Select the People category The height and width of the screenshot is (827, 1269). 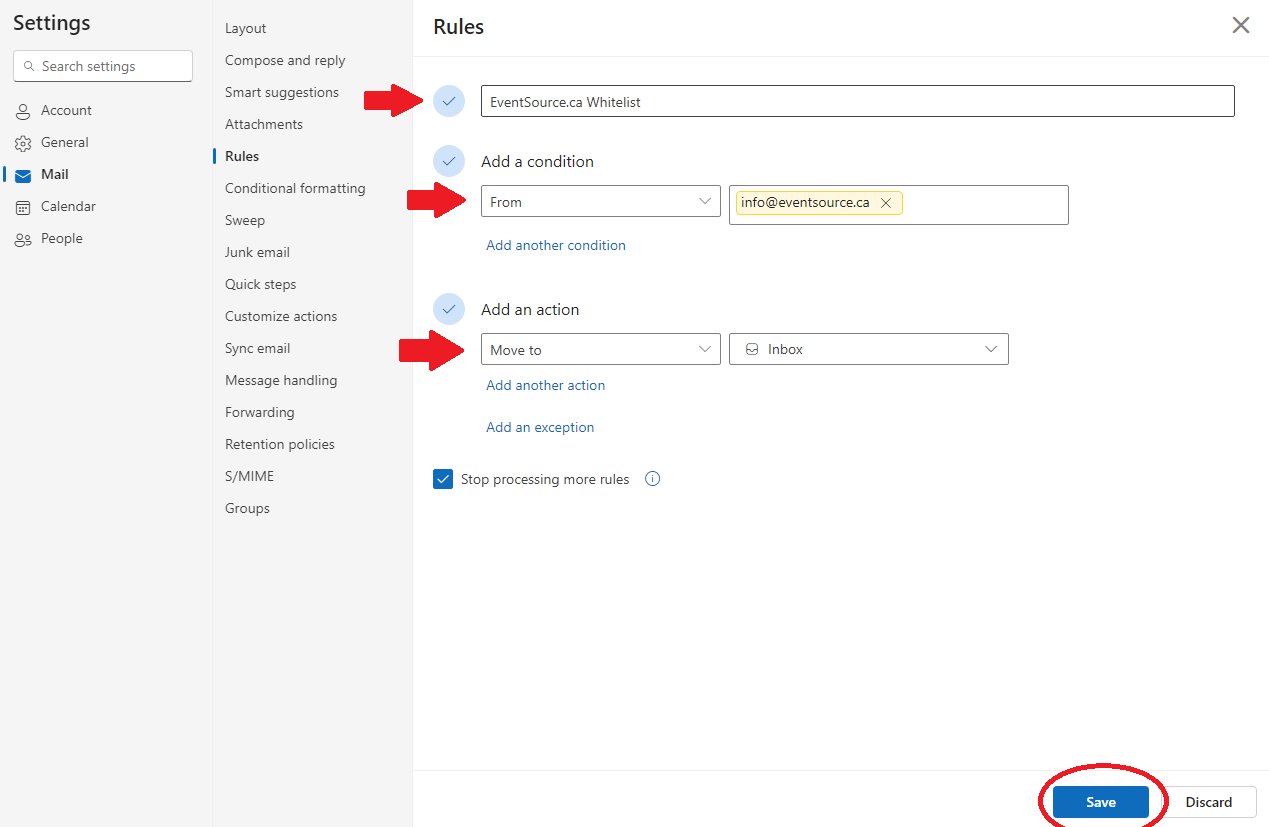pyautogui.click(x=62, y=239)
